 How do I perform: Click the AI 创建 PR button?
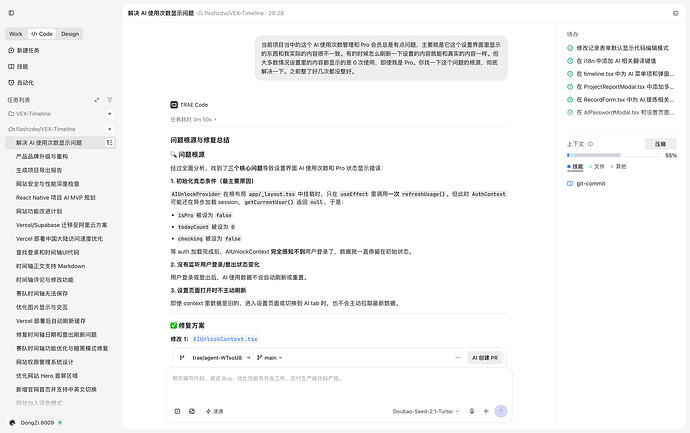(x=485, y=358)
